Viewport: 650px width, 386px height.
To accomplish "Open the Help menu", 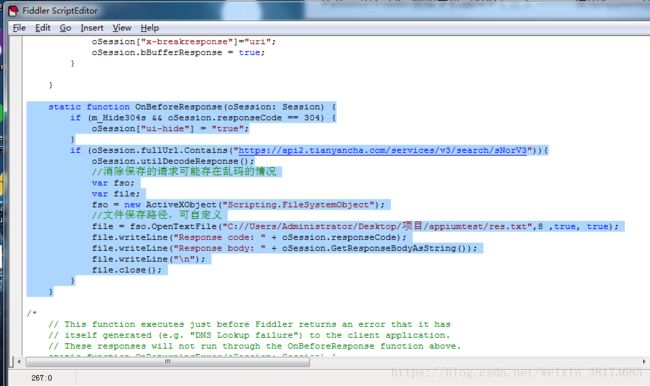I will click(x=149, y=28).
